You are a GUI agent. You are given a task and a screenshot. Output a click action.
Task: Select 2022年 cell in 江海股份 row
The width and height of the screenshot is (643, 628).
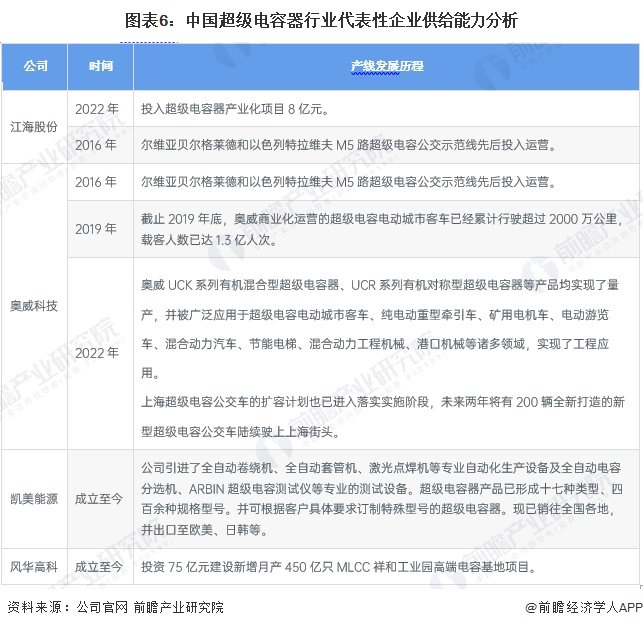97,109
